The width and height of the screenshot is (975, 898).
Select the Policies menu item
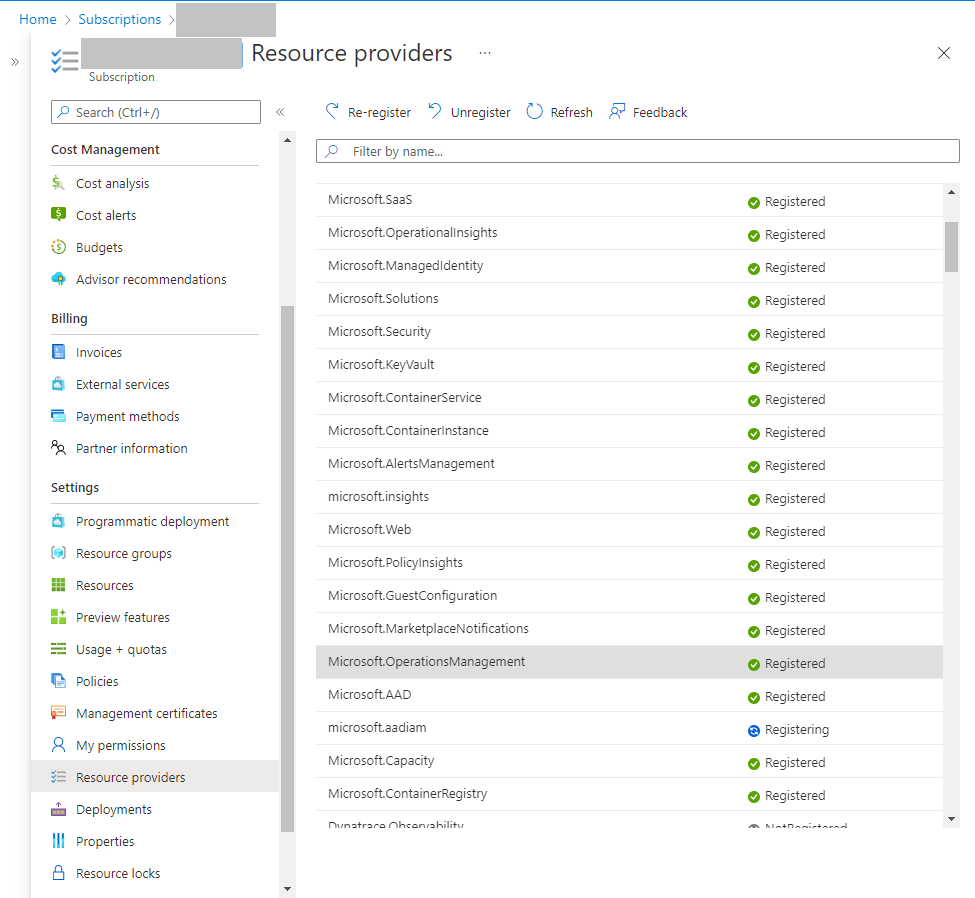click(x=97, y=681)
